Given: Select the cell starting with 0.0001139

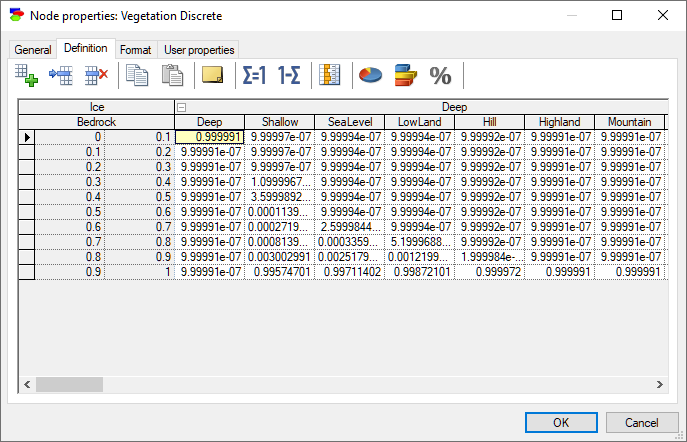Looking at the screenshot, I should (x=280, y=212).
